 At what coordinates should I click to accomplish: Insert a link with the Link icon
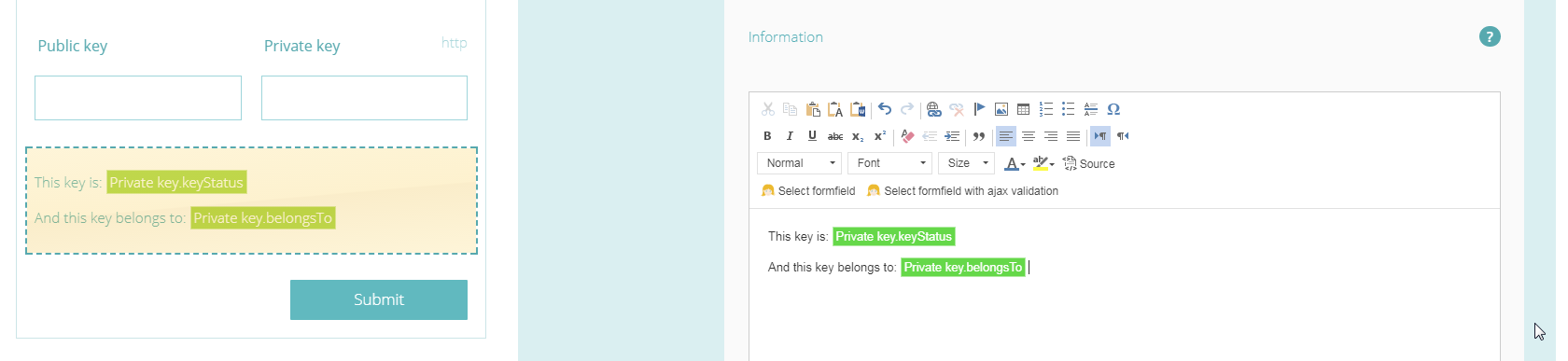point(933,109)
